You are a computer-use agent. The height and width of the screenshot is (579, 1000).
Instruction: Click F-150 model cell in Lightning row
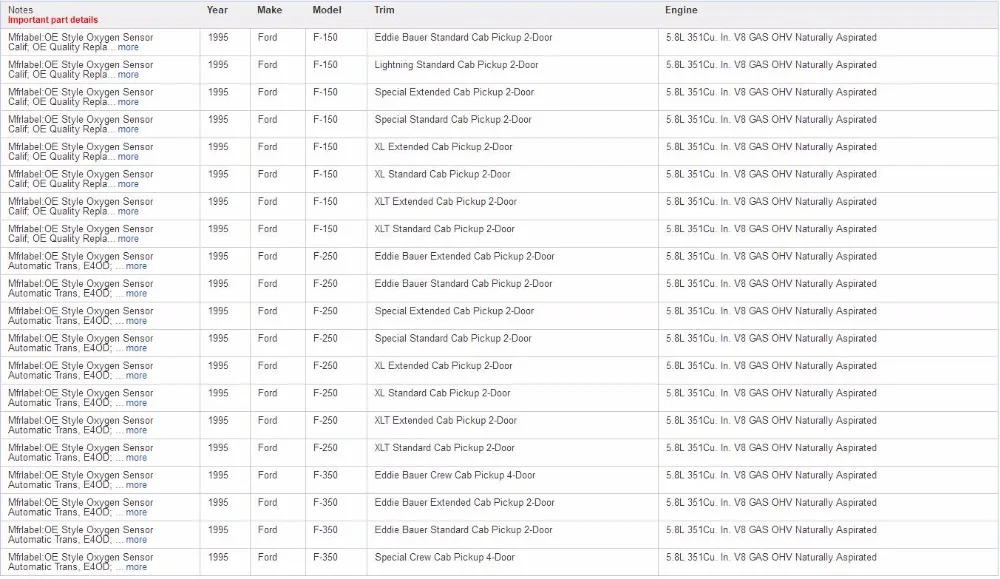pos(325,65)
